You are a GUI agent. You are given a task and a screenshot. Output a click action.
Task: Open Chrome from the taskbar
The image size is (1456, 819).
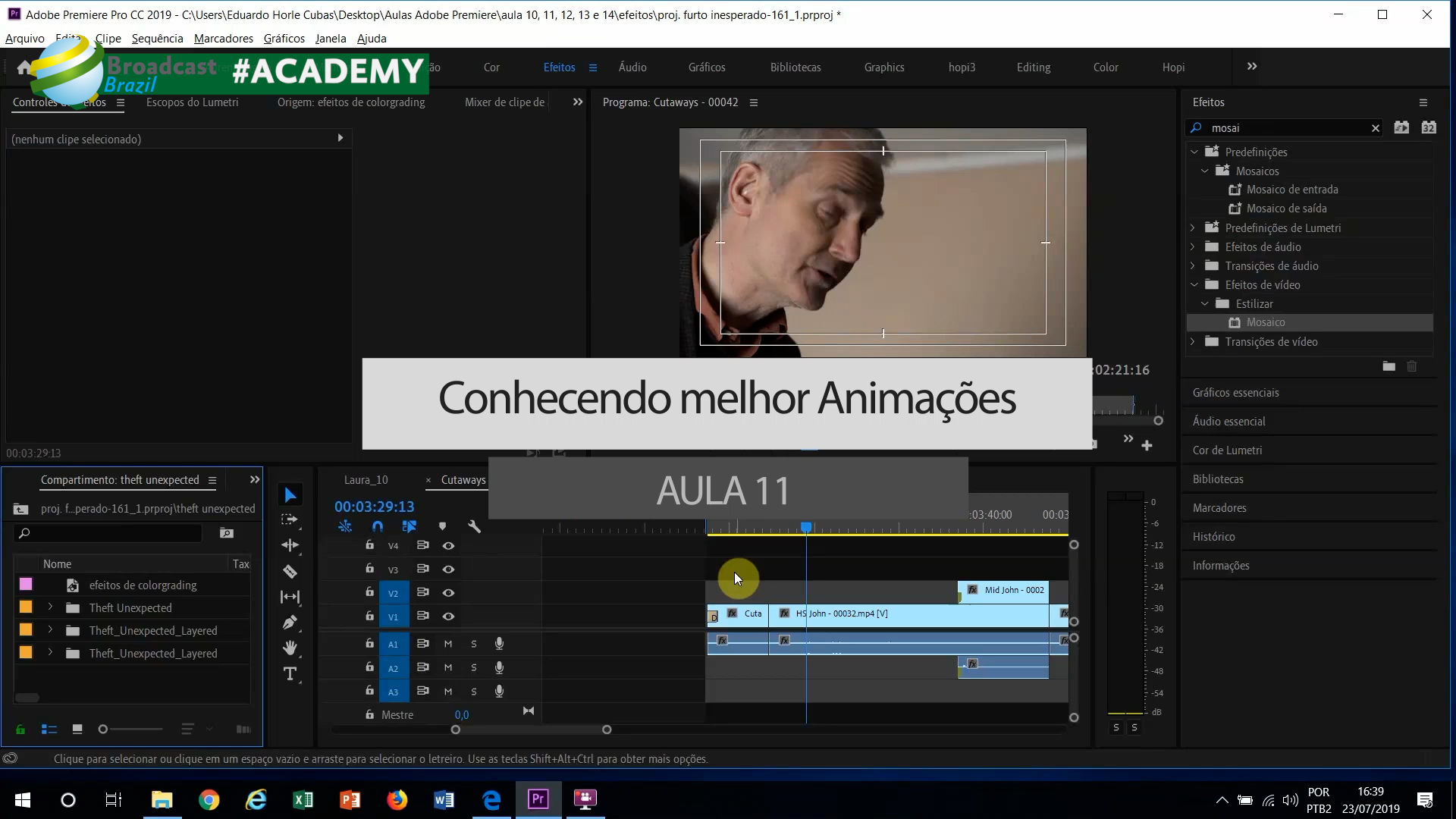click(x=209, y=799)
